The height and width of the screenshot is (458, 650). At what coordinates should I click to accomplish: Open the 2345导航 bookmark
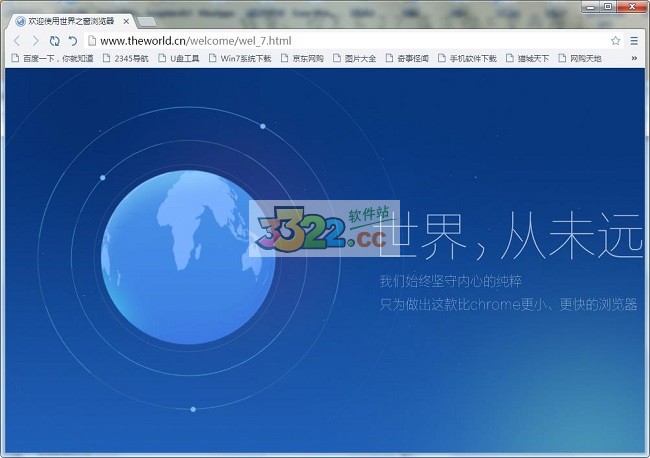coord(126,58)
